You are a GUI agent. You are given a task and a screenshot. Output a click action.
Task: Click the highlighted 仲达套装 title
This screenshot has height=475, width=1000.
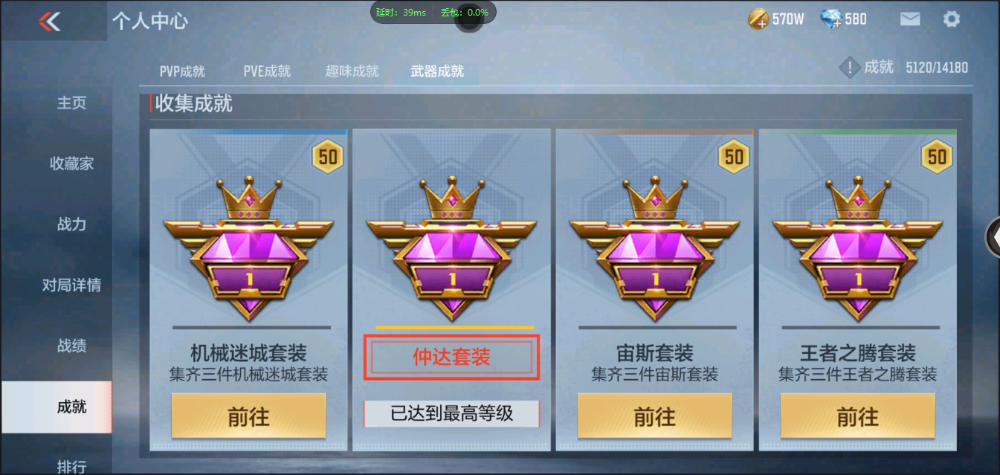click(x=452, y=357)
